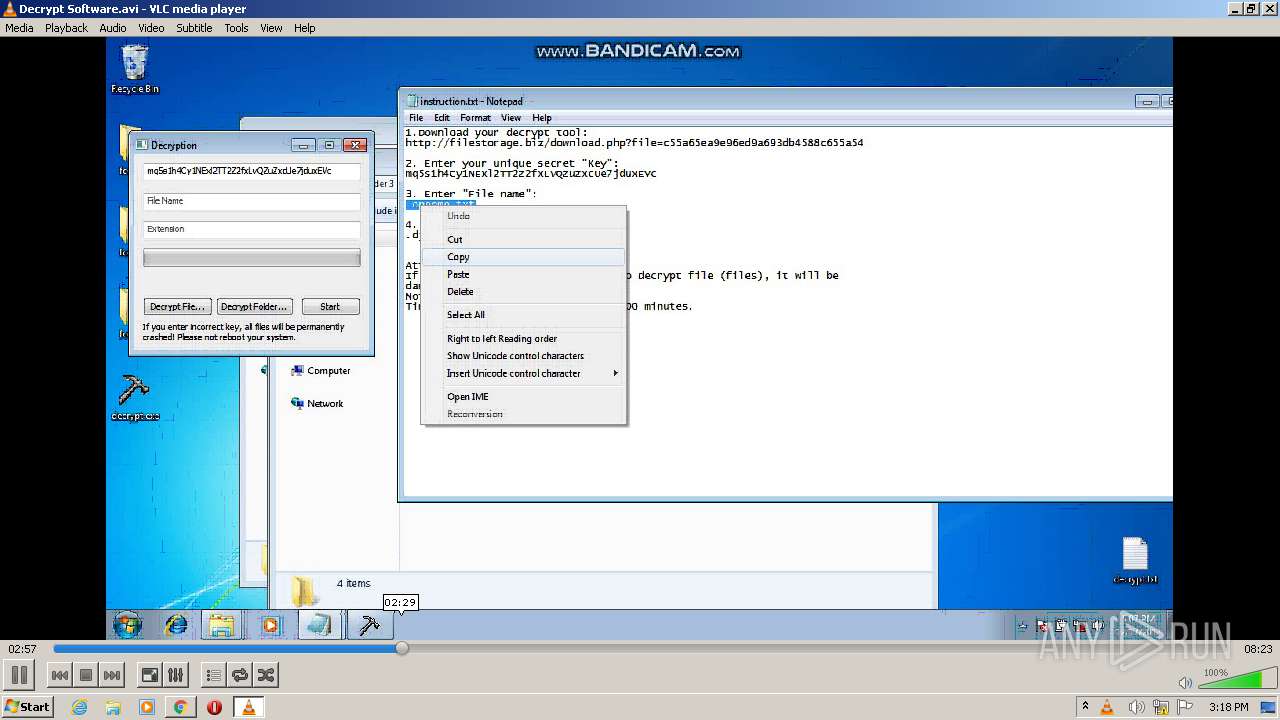
Task: Open the Windows Start menu
Action: pyautogui.click(x=28, y=707)
